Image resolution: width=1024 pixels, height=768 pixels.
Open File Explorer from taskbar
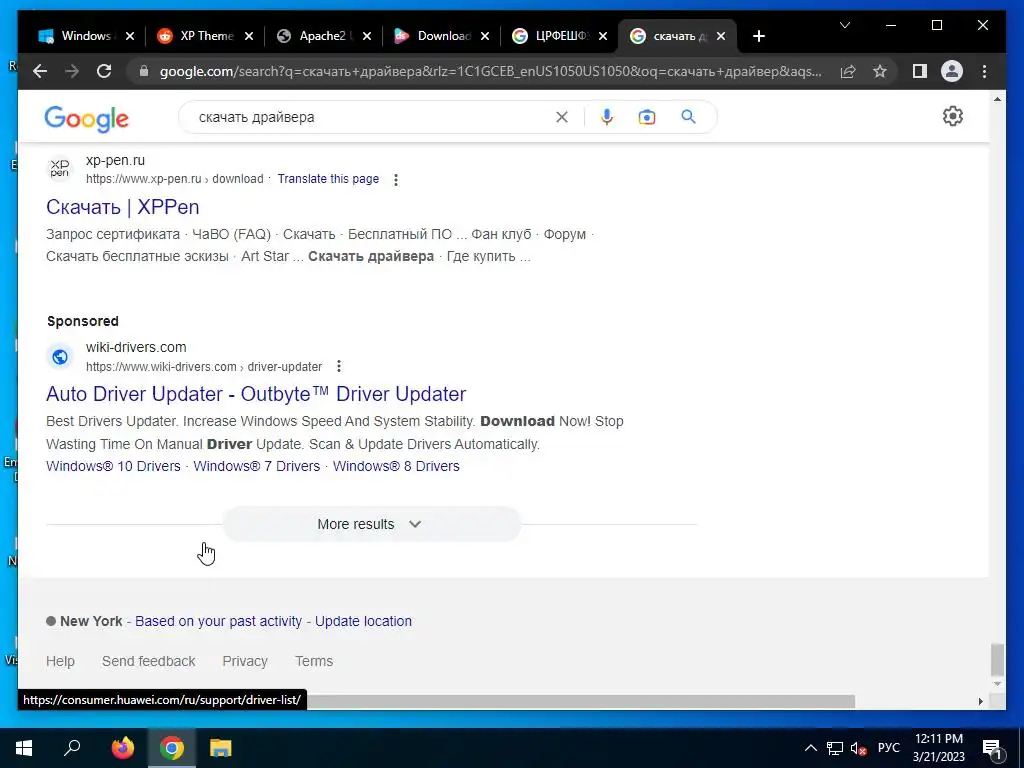(221, 748)
